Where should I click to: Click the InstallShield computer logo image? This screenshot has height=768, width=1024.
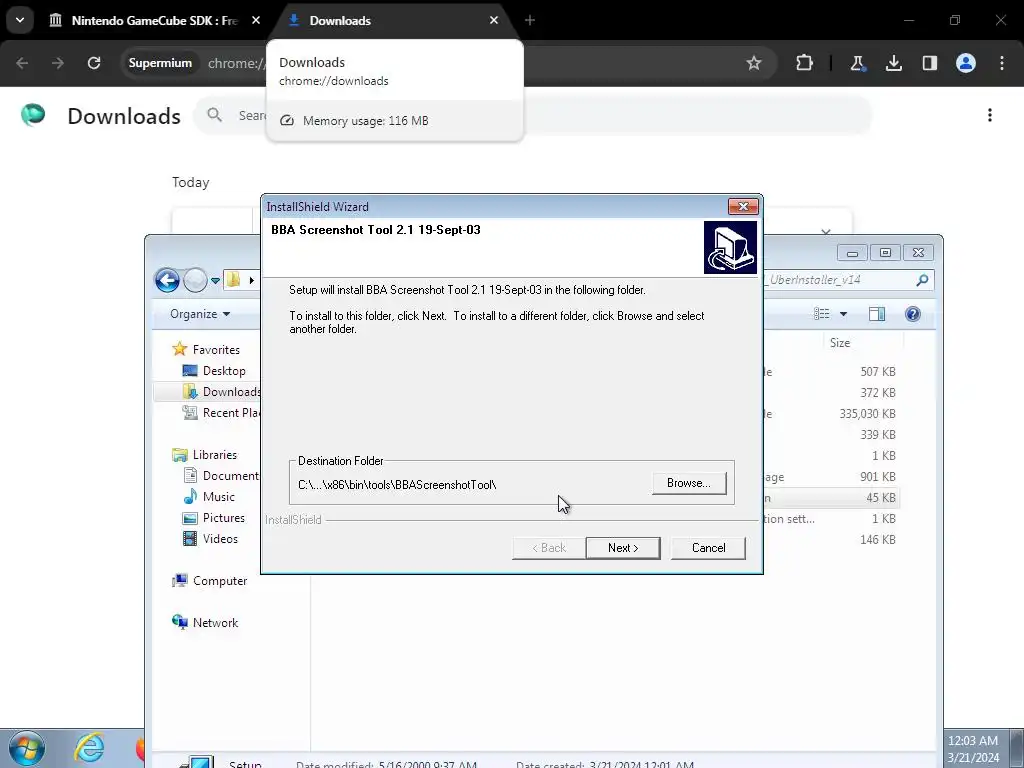pos(730,247)
